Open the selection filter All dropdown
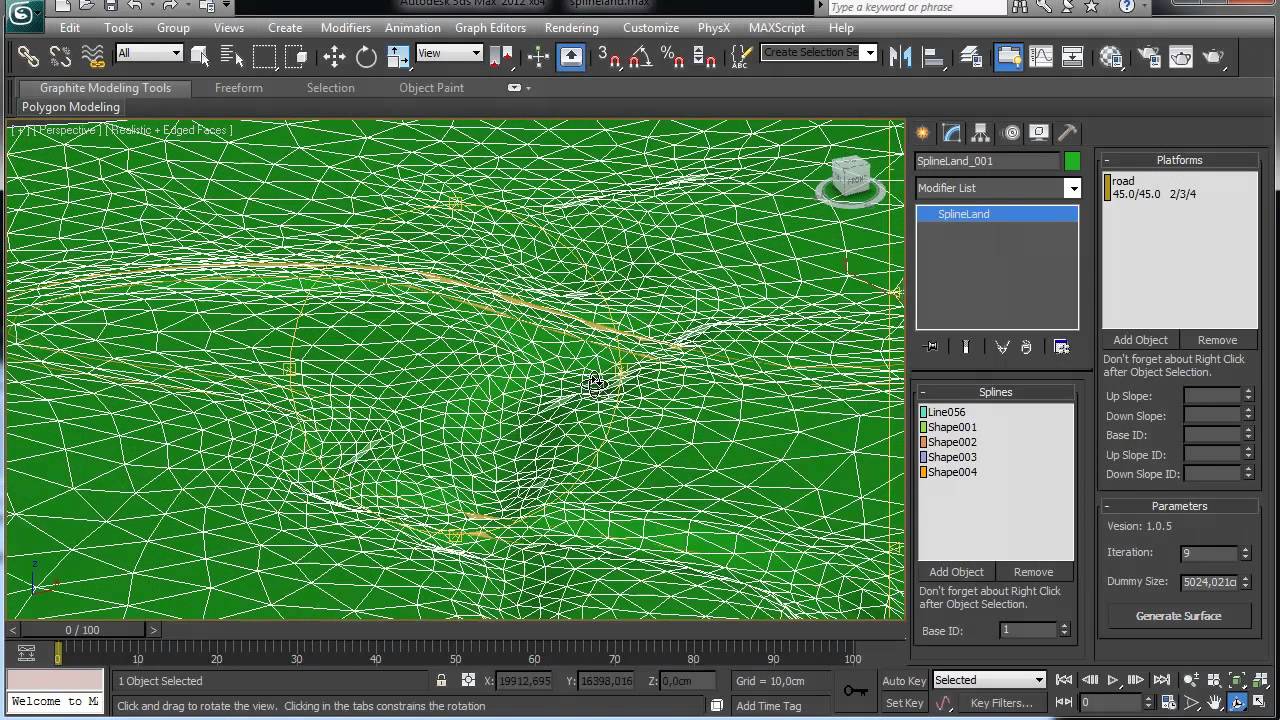This screenshot has height=720, width=1280. pyautogui.click(x=149, y=53)
